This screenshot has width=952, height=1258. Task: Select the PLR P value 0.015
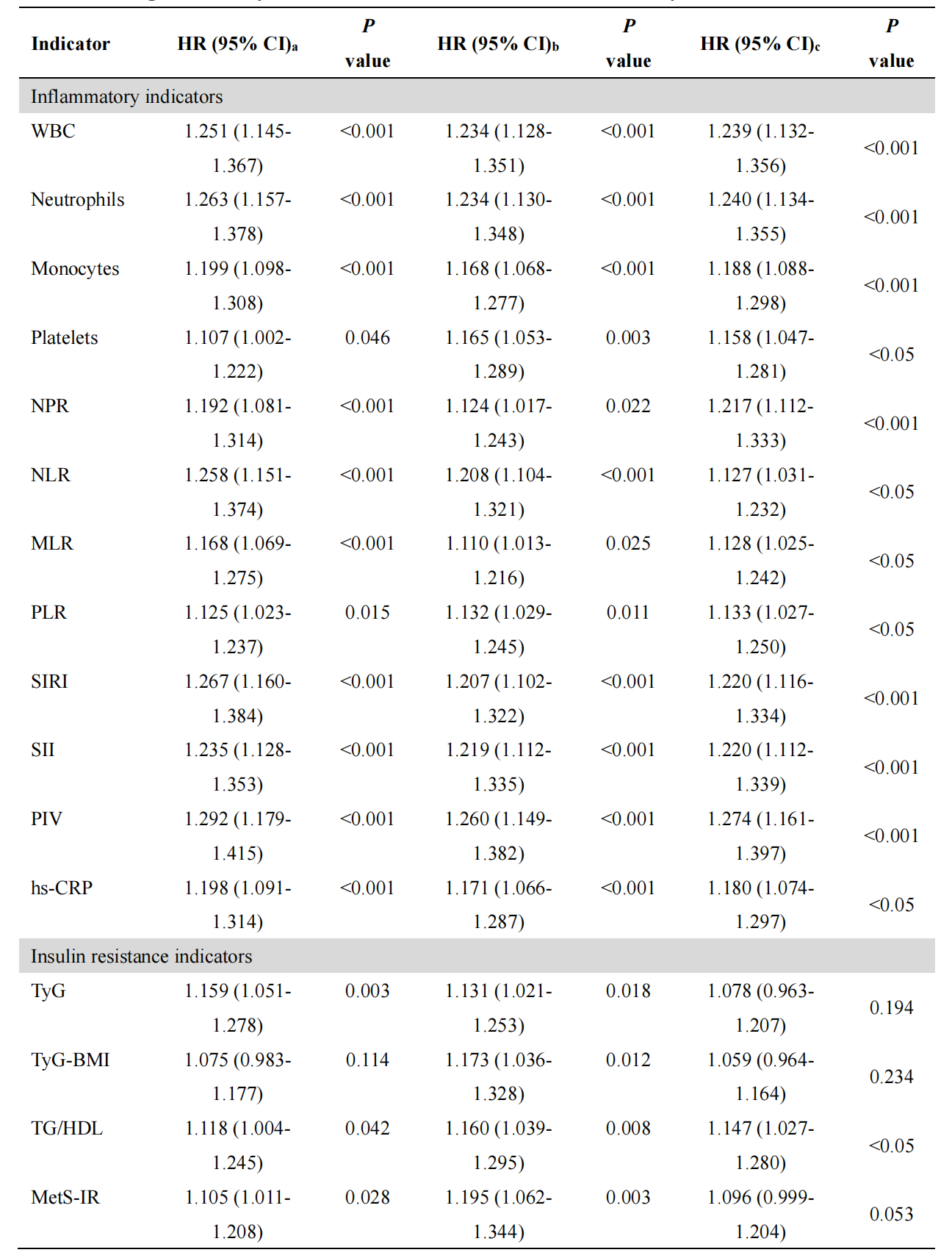point(367,613)
